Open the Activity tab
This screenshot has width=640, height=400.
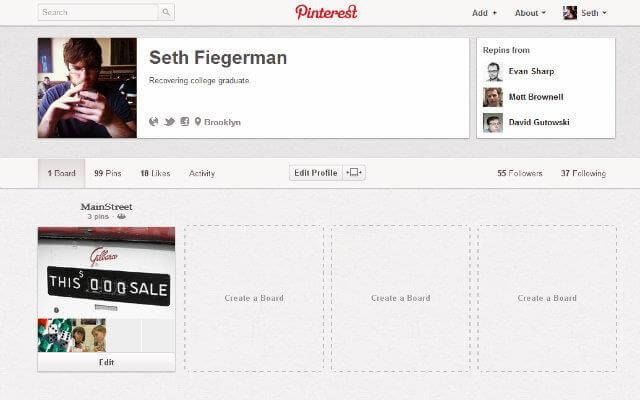202,173
